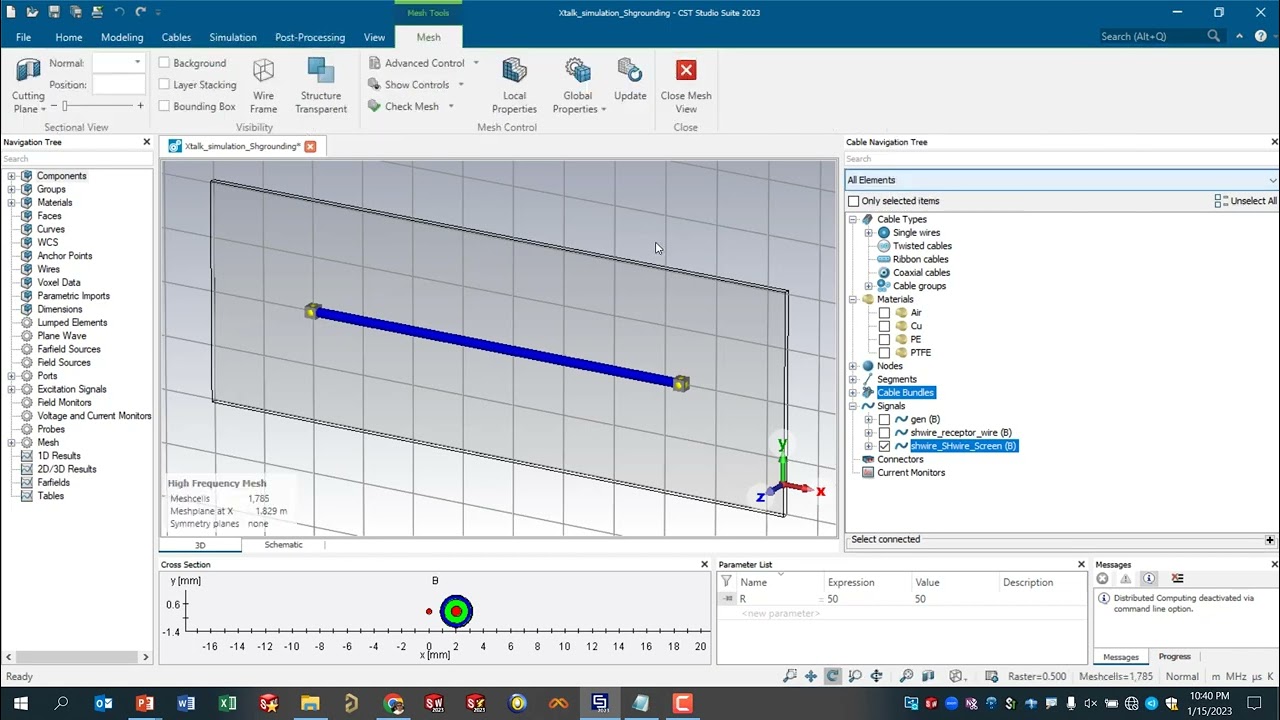Image resolution: width=1280 pixels, height=720 pixels.
Task: Click the New file icon in title bar
Action: (x=13, y=12)
